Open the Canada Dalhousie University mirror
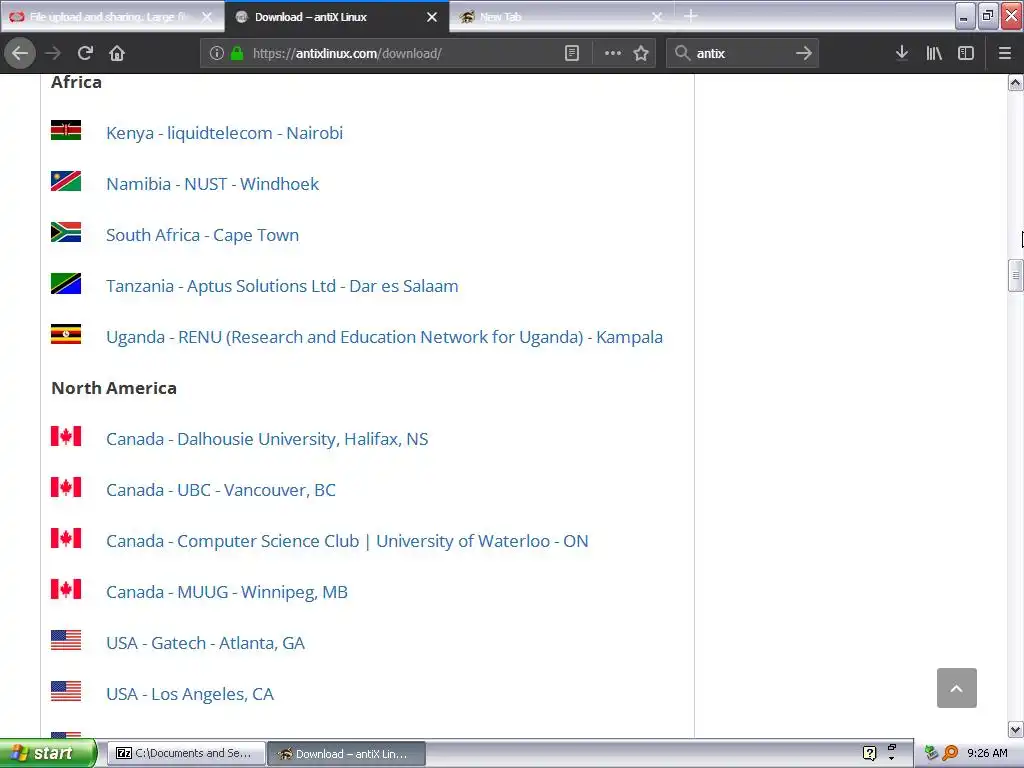 tap(267, 439)
